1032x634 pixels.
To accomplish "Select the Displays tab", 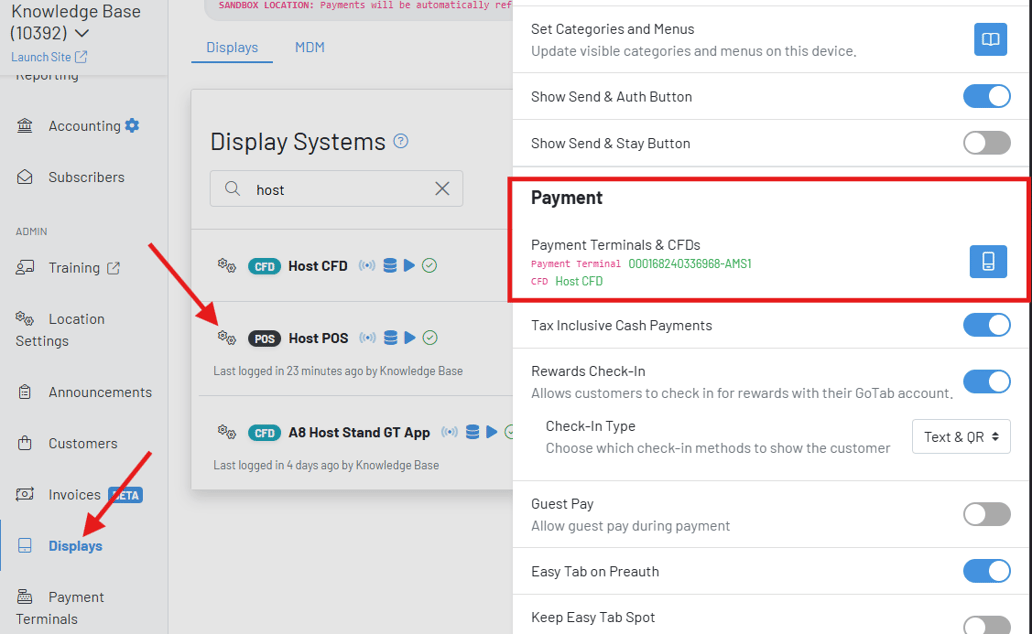I will [x=232, y=47].
